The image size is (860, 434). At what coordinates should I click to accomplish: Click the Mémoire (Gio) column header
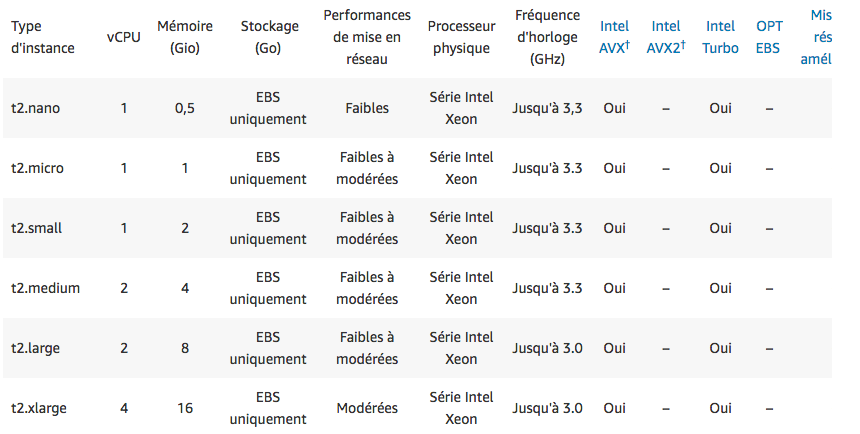185,37
